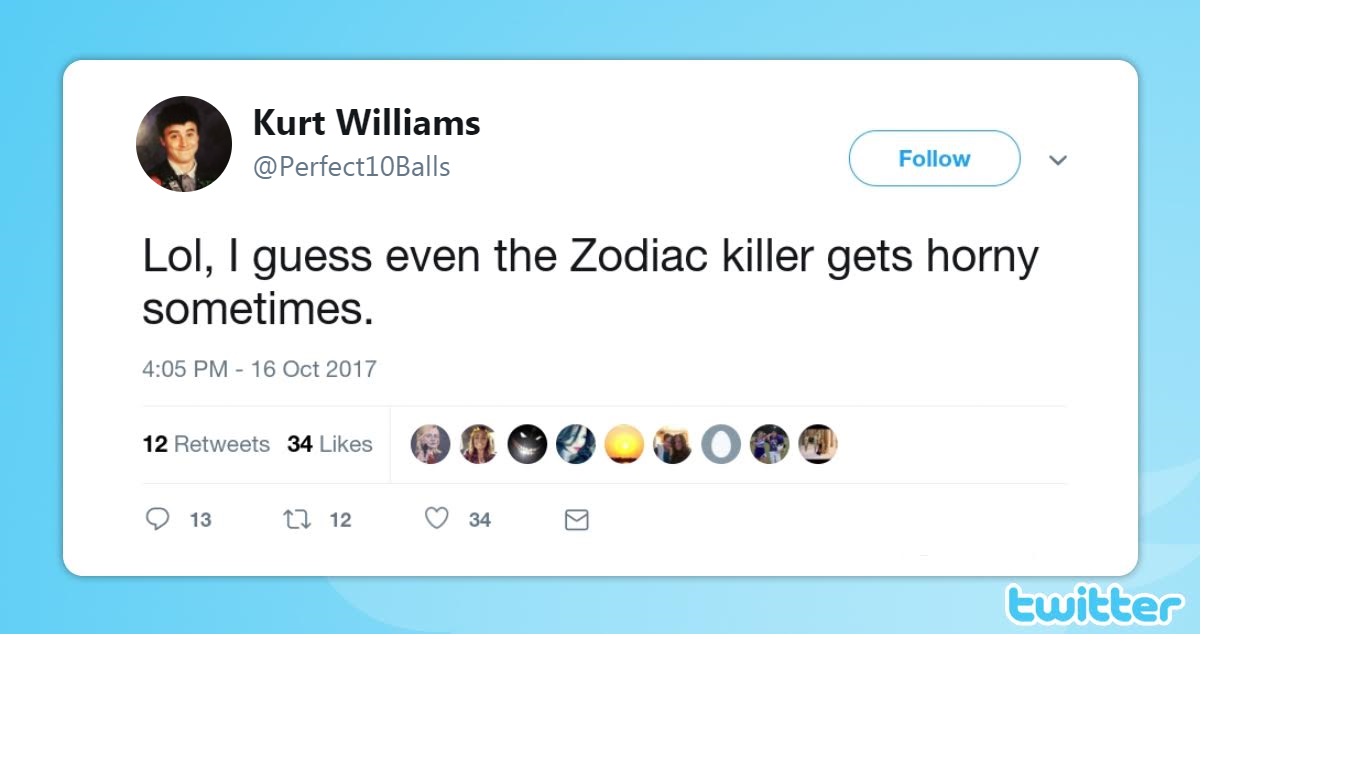View the 34 Likes list
The width and height of the screenshot is (1366, 768).
330,444
